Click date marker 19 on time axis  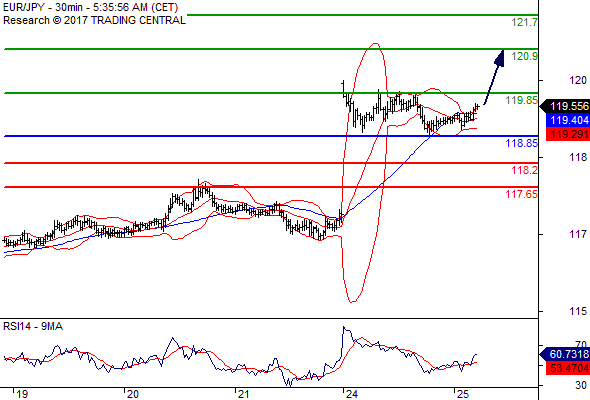[x=21, y=394]
